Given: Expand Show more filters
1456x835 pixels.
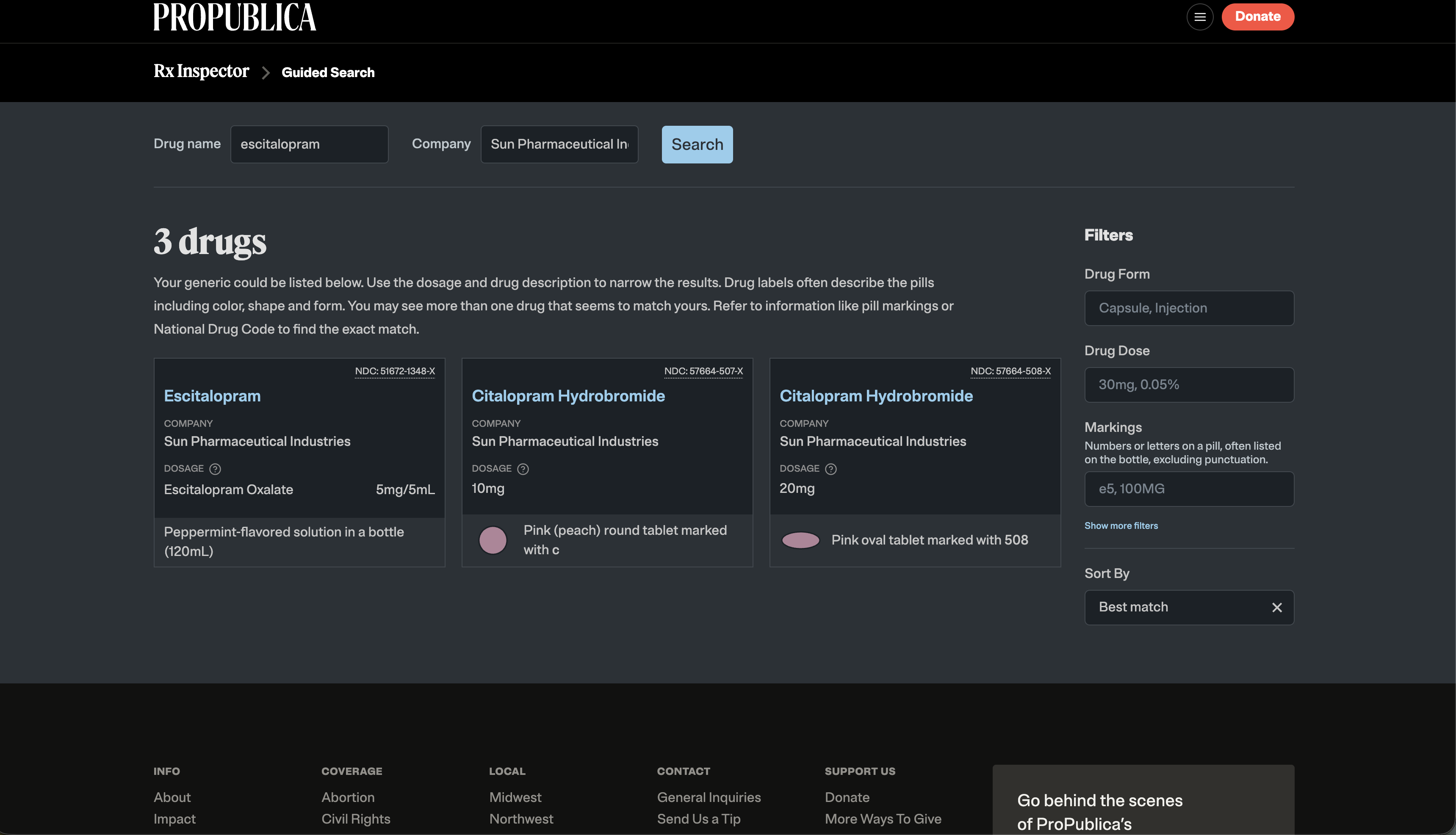Looking at the screenshot, I should [1121, 525].
